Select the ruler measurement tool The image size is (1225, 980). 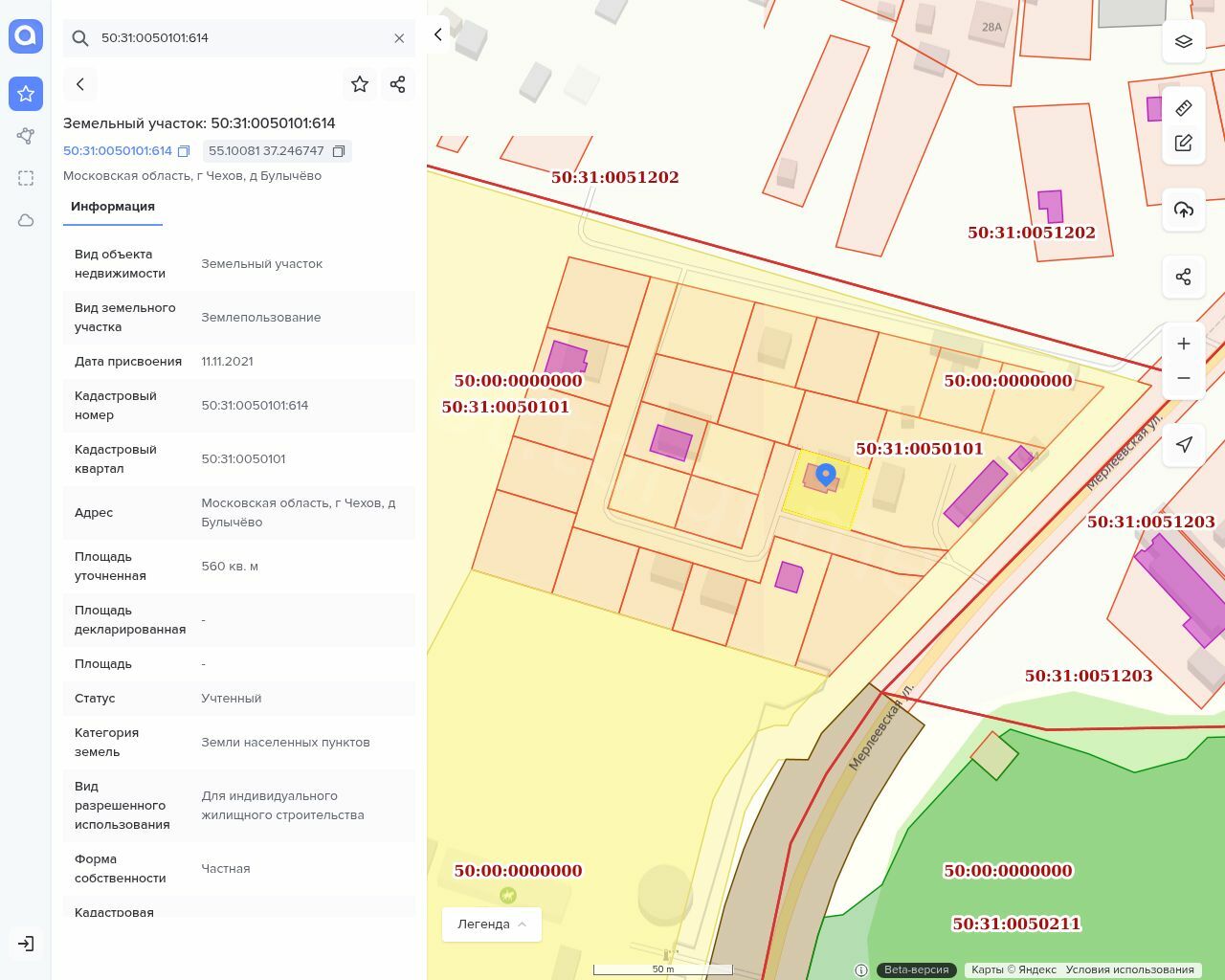pos(1184,108)
